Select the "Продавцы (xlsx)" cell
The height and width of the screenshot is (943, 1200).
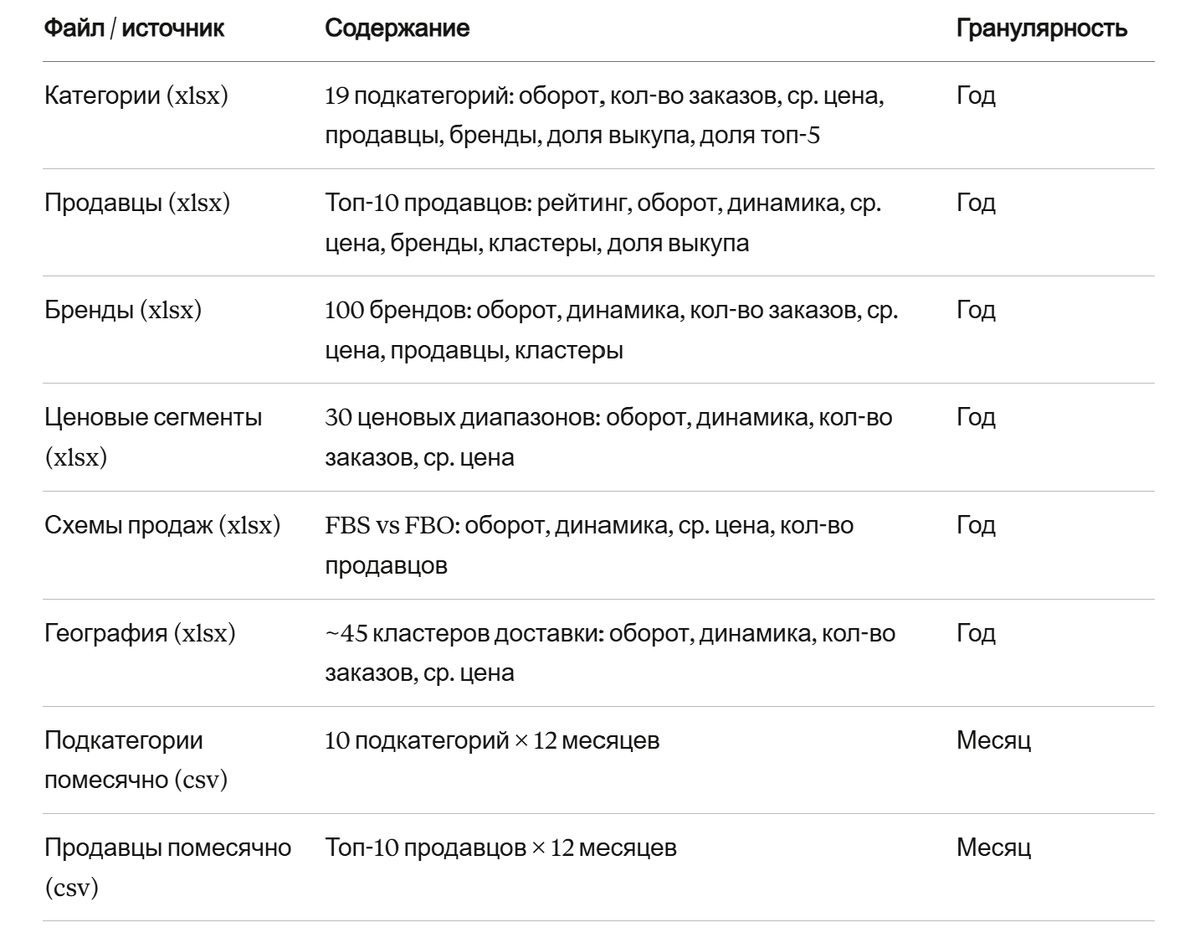pyautogui.click(x=138, y=204)
